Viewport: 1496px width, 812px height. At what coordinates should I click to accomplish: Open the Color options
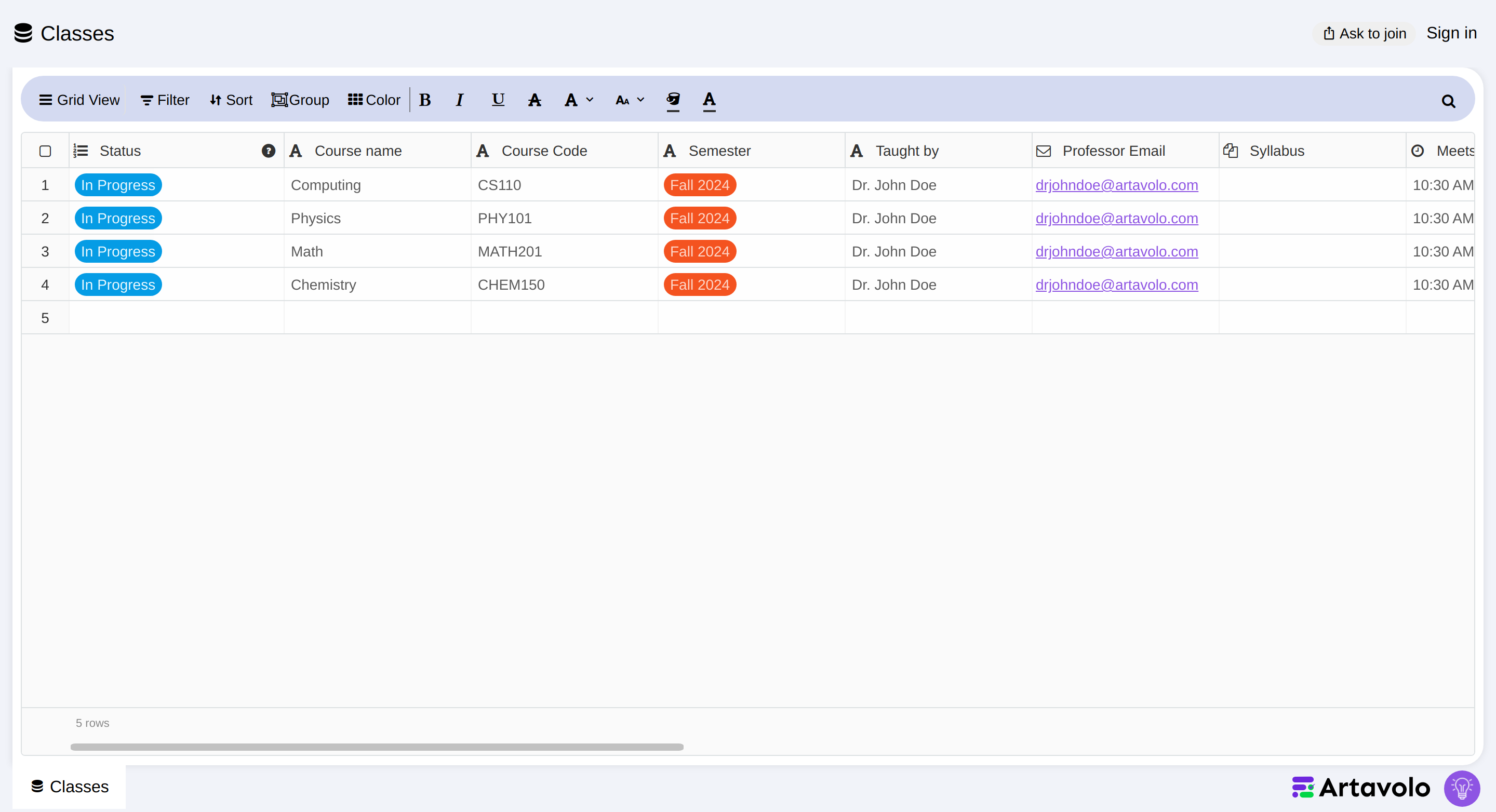click(374, 100)
